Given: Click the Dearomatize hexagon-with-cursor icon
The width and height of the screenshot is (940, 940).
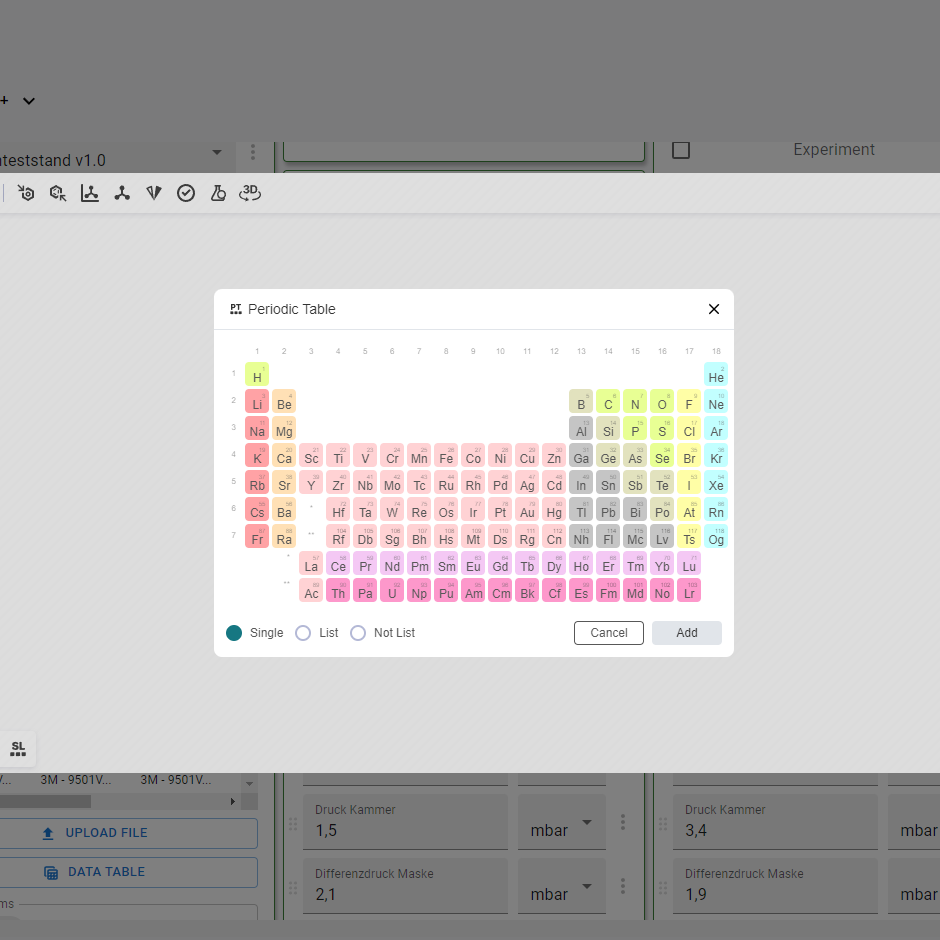Looking at the screenshot, I should [58, 193].
